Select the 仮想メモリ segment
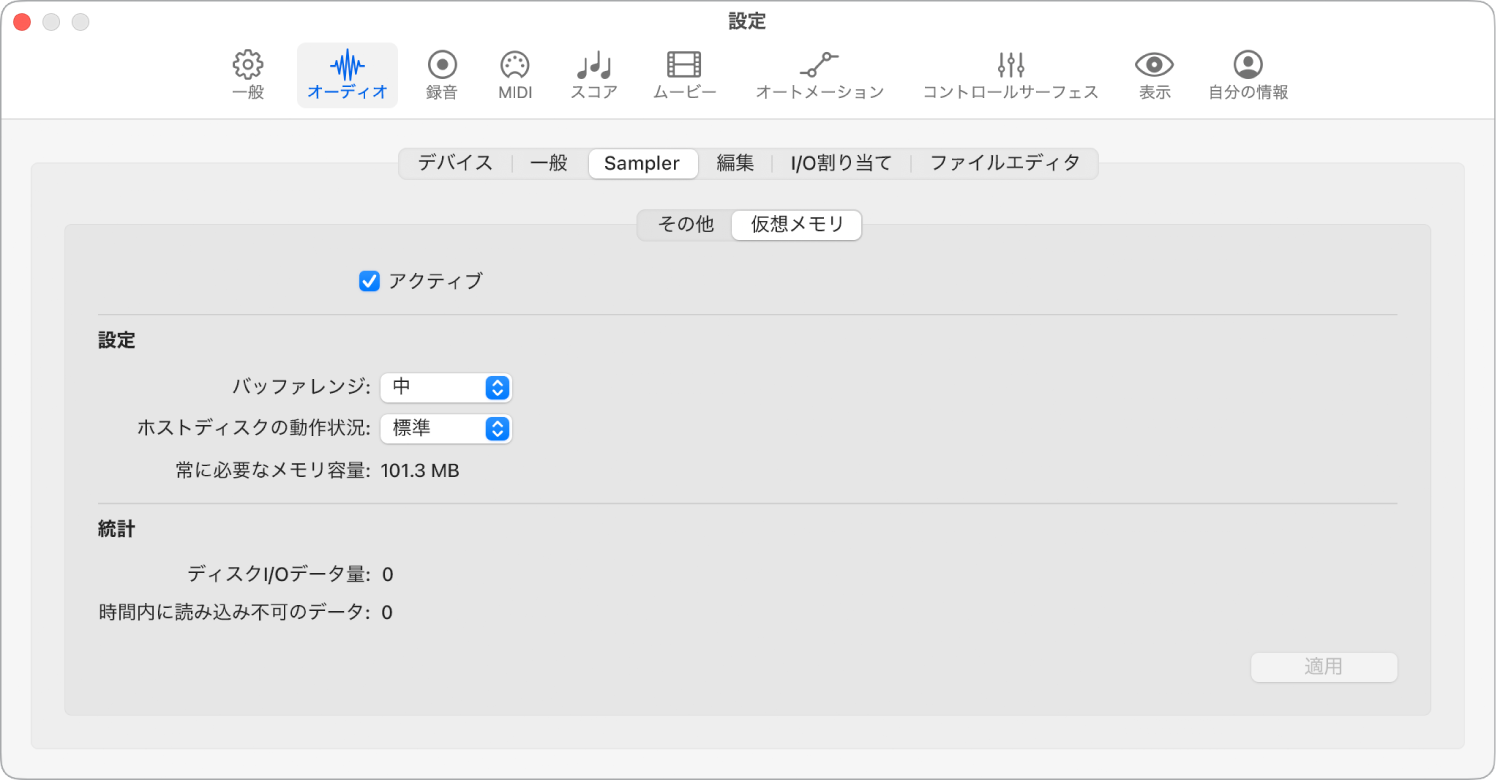This screenshot has width=1498, height=782. pos(797,225)
